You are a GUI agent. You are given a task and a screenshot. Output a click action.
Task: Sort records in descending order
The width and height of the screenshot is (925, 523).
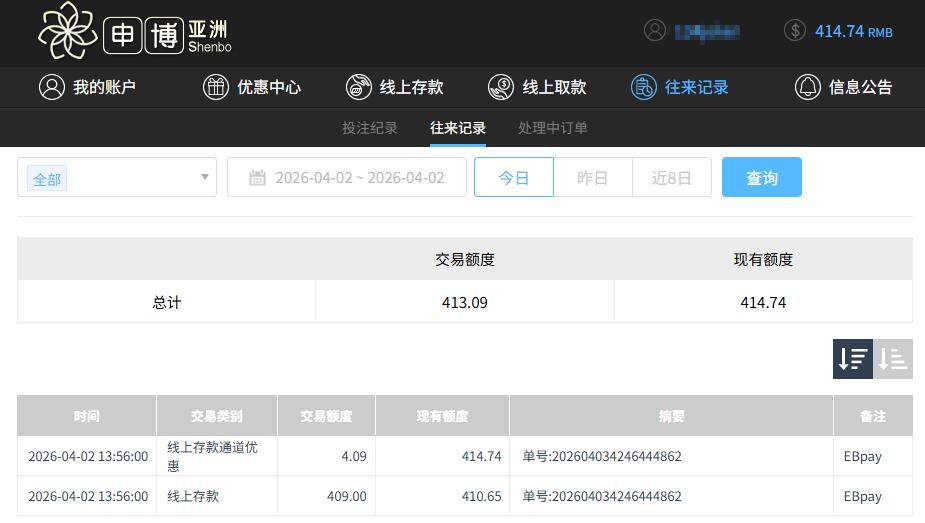[852, 359]
